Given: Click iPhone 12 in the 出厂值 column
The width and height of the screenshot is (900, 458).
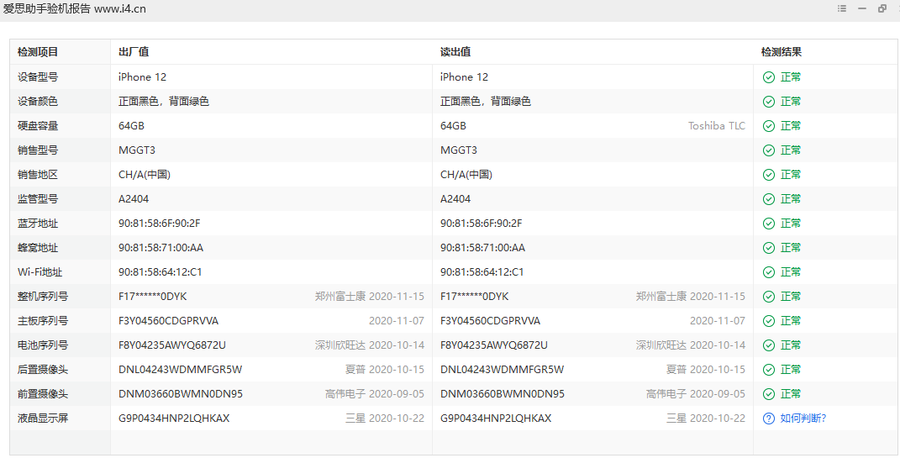Looking at the screenshot, I should 142,77.
